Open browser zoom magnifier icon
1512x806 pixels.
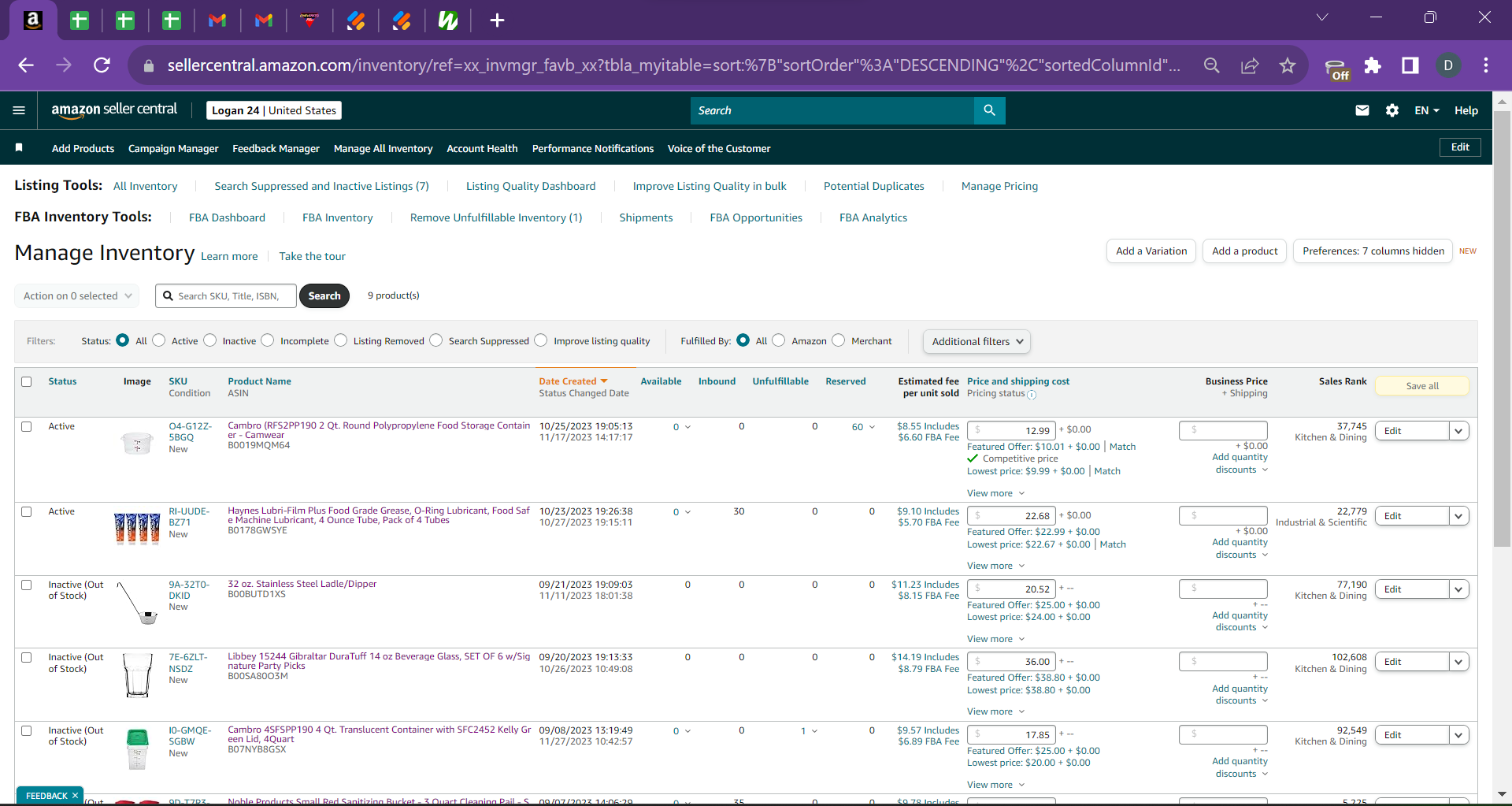click(1212, 65)
